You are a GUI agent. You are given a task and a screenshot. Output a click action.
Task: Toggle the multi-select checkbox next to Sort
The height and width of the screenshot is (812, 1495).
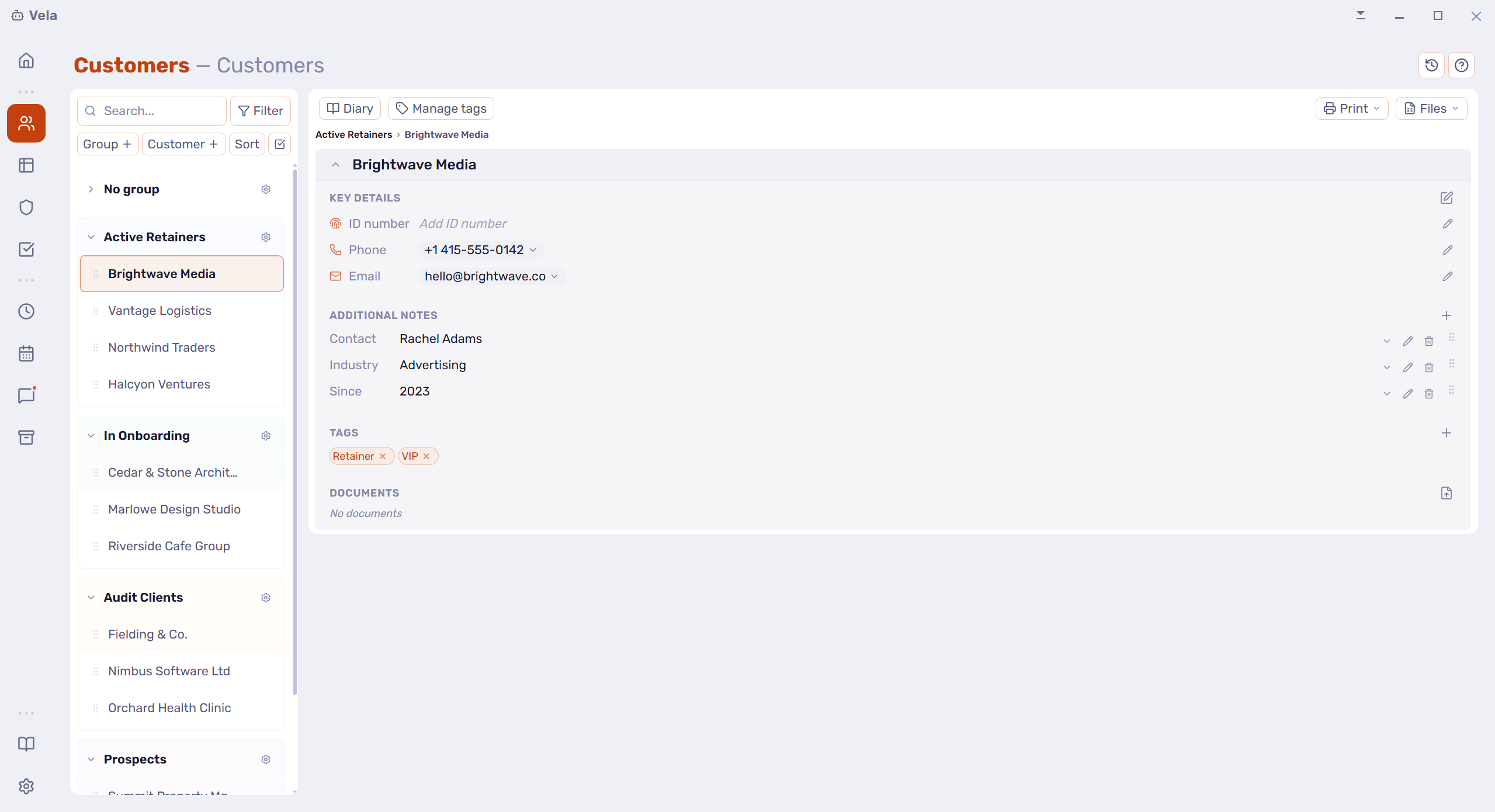tap(280, 144)
